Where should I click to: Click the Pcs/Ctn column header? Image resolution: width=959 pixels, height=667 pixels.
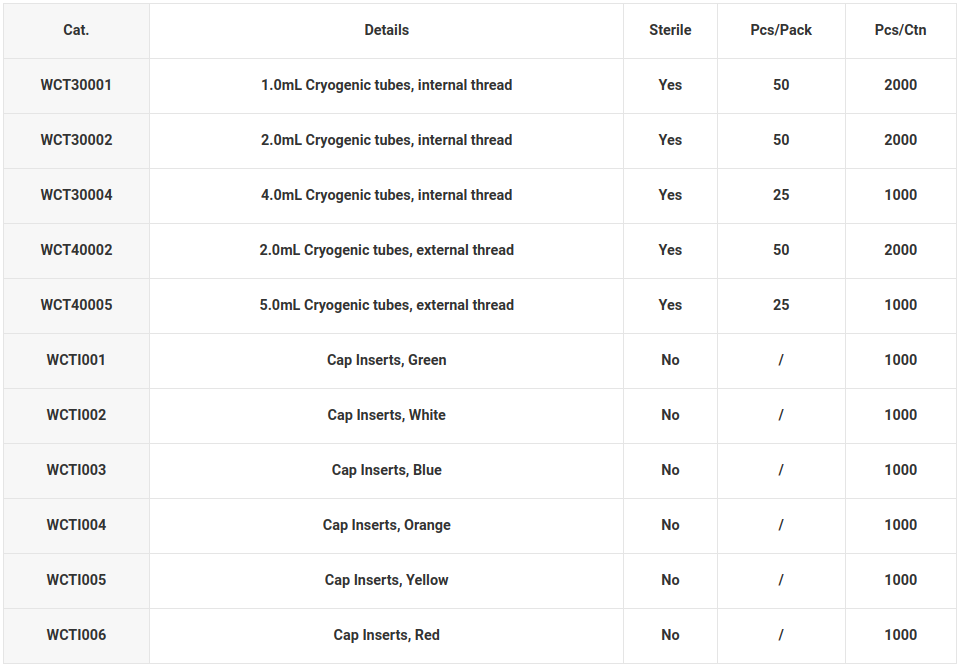900,30
